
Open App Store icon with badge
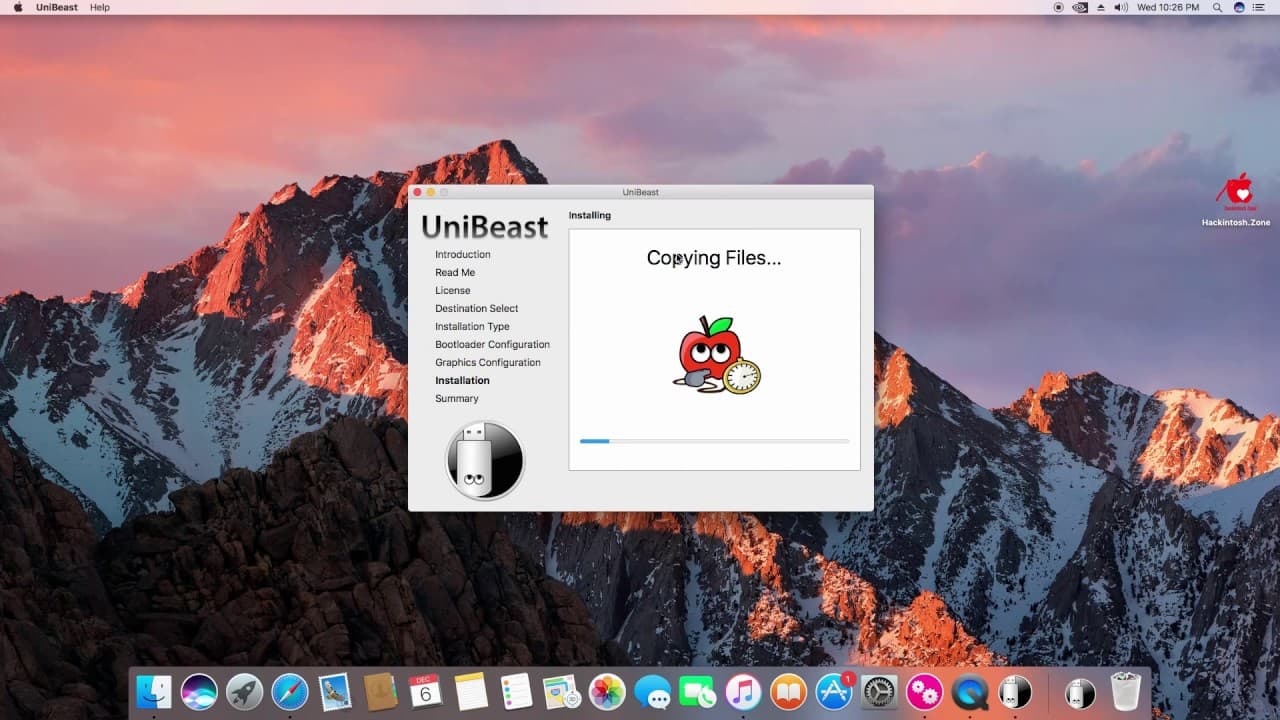834,691
